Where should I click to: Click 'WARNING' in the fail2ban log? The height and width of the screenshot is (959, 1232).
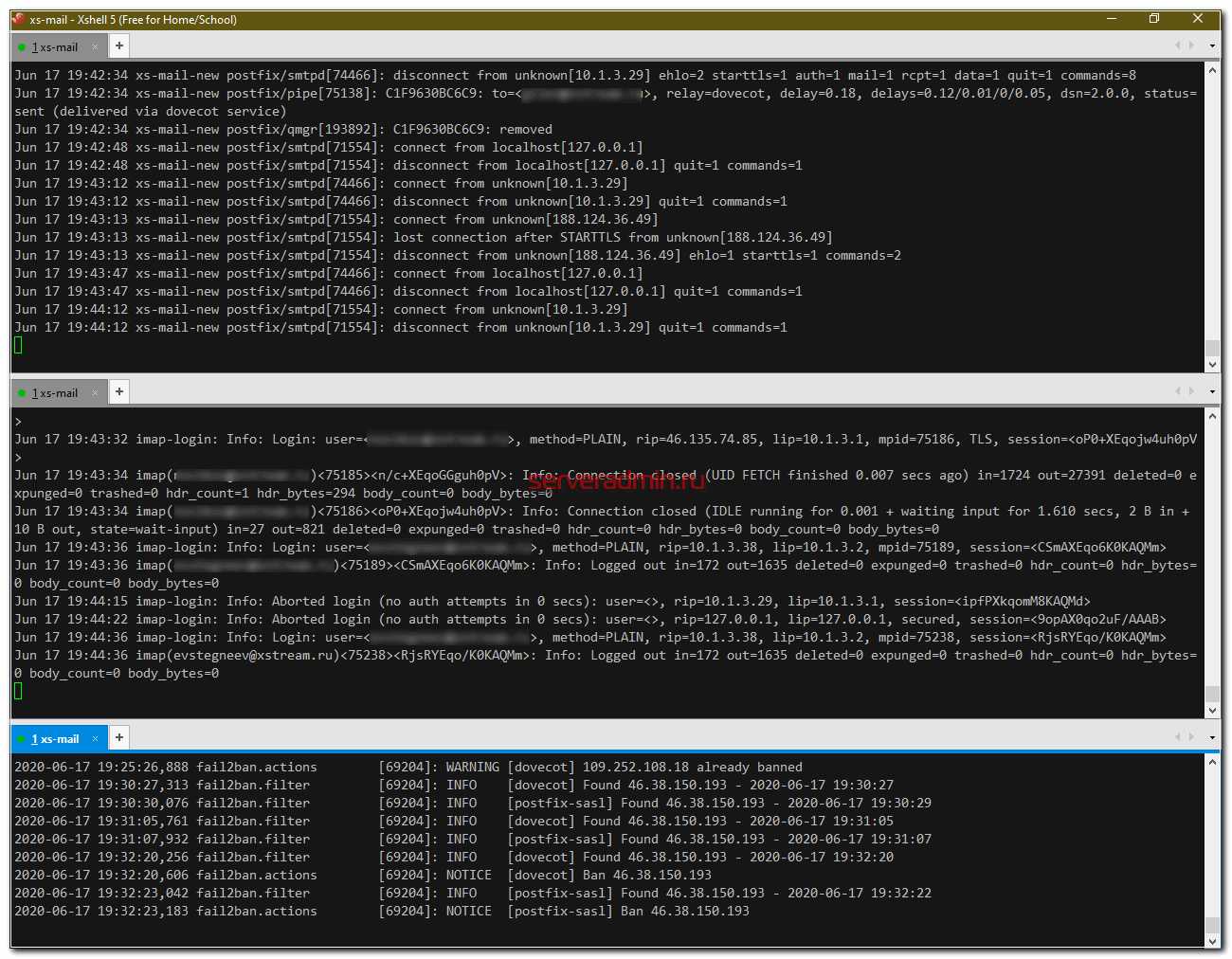[473, 768]
